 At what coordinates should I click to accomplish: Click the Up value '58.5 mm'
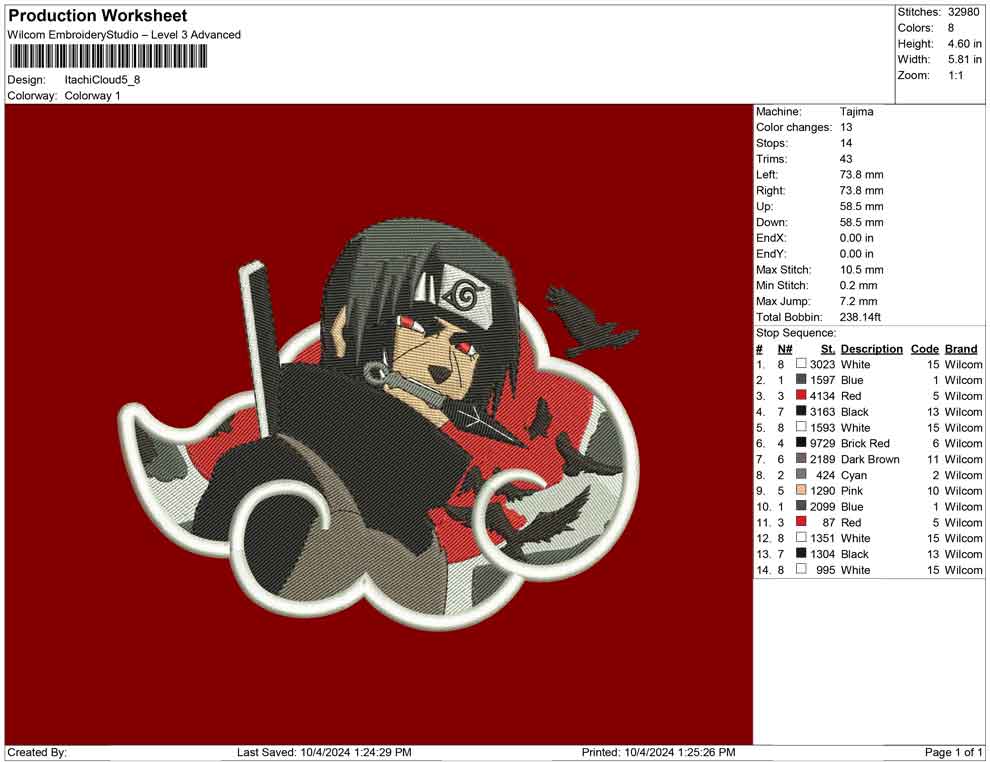pyautogui.click(x=861, y=206)
